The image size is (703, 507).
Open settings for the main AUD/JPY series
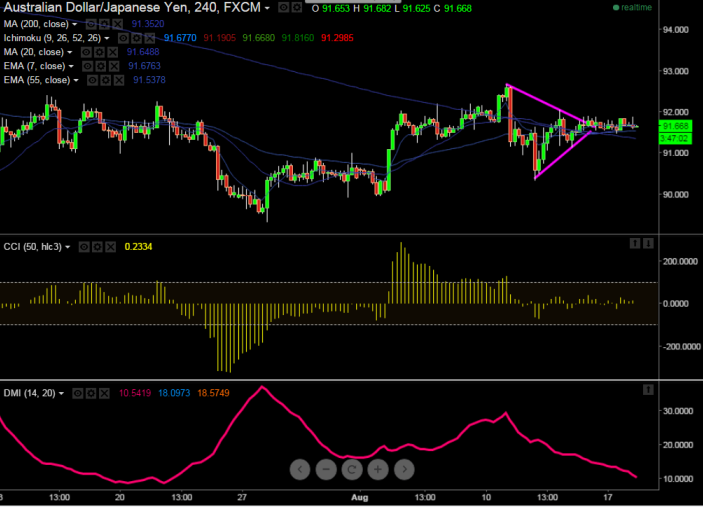[x=296, y=8]
